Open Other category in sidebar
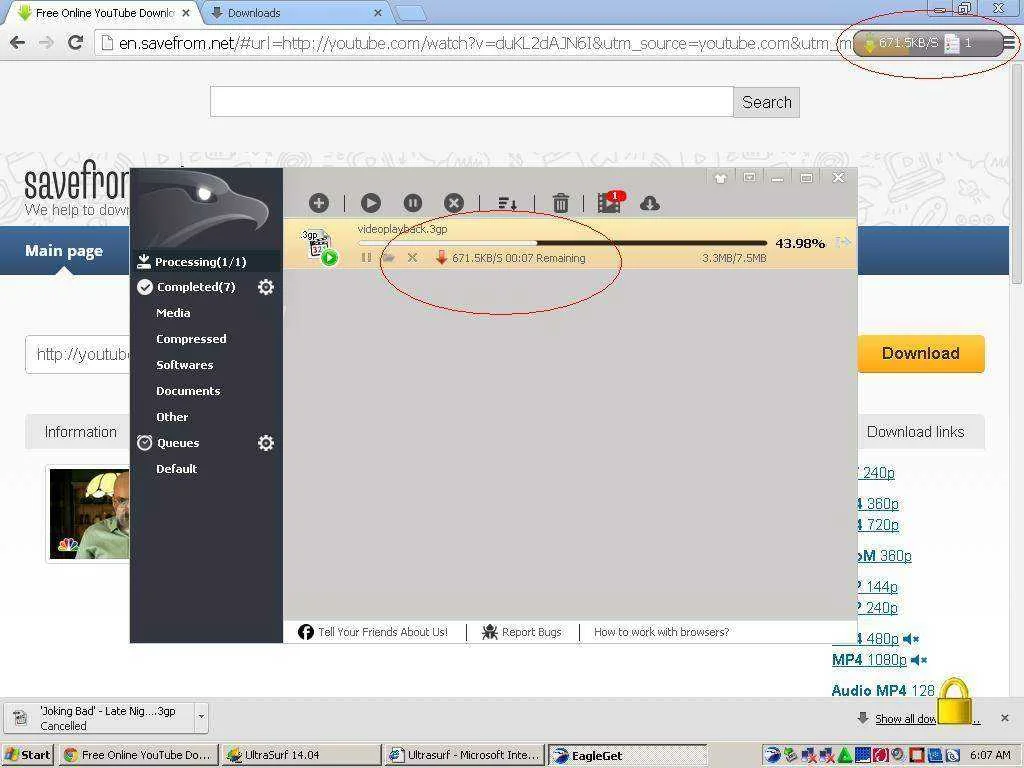This screenshot has height=768, width=1024. pyautogui.click(x=172, y=417)
